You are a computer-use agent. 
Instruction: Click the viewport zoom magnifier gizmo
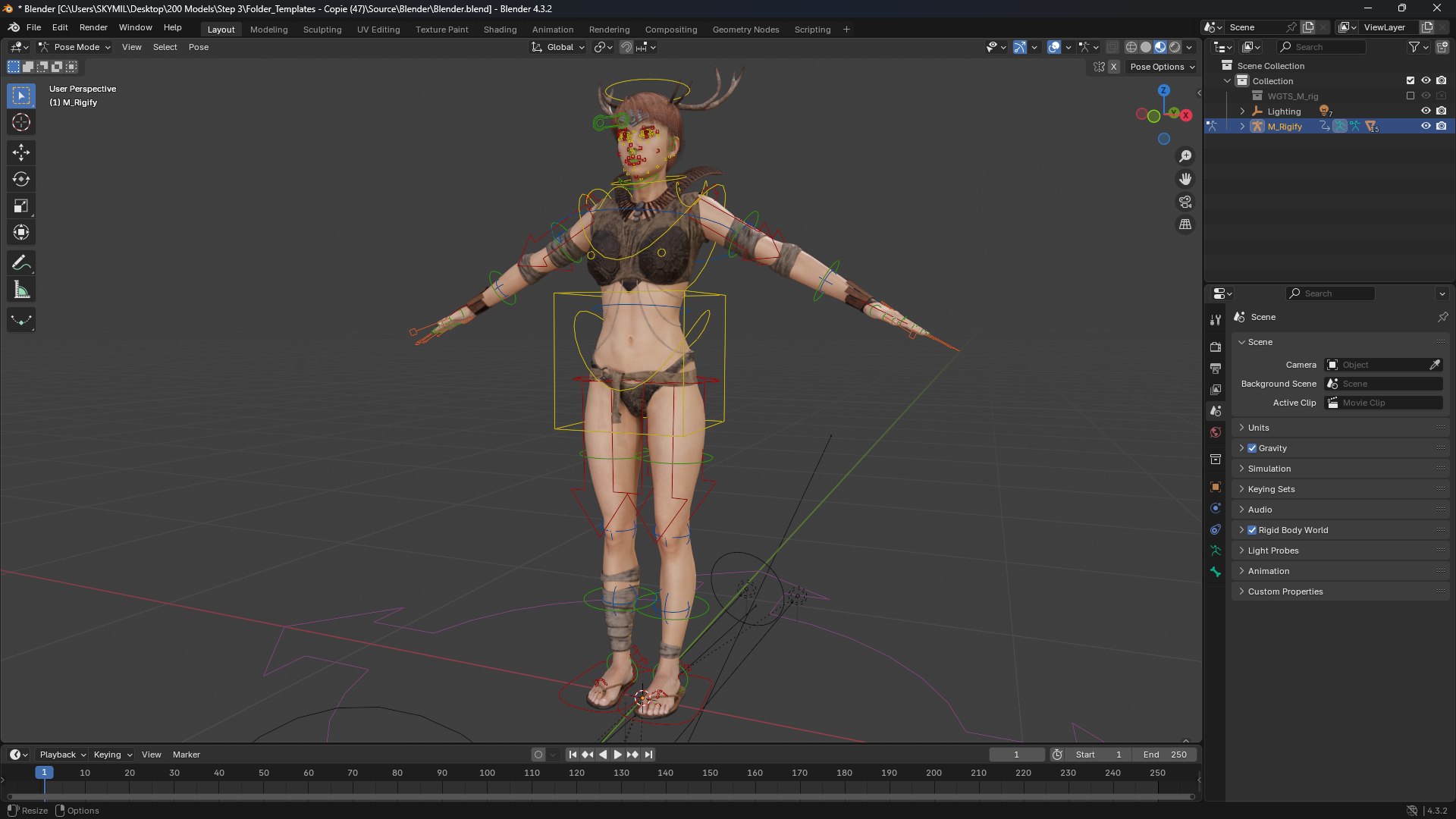(1185, 156)
